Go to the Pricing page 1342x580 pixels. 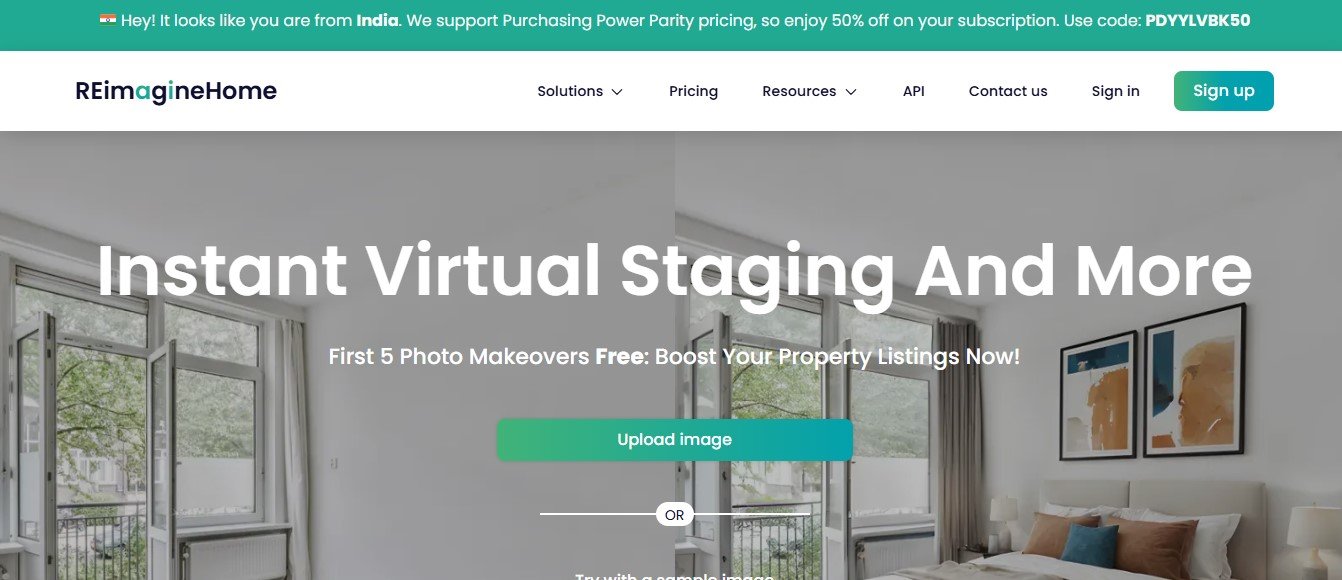(x=693, y=91)
